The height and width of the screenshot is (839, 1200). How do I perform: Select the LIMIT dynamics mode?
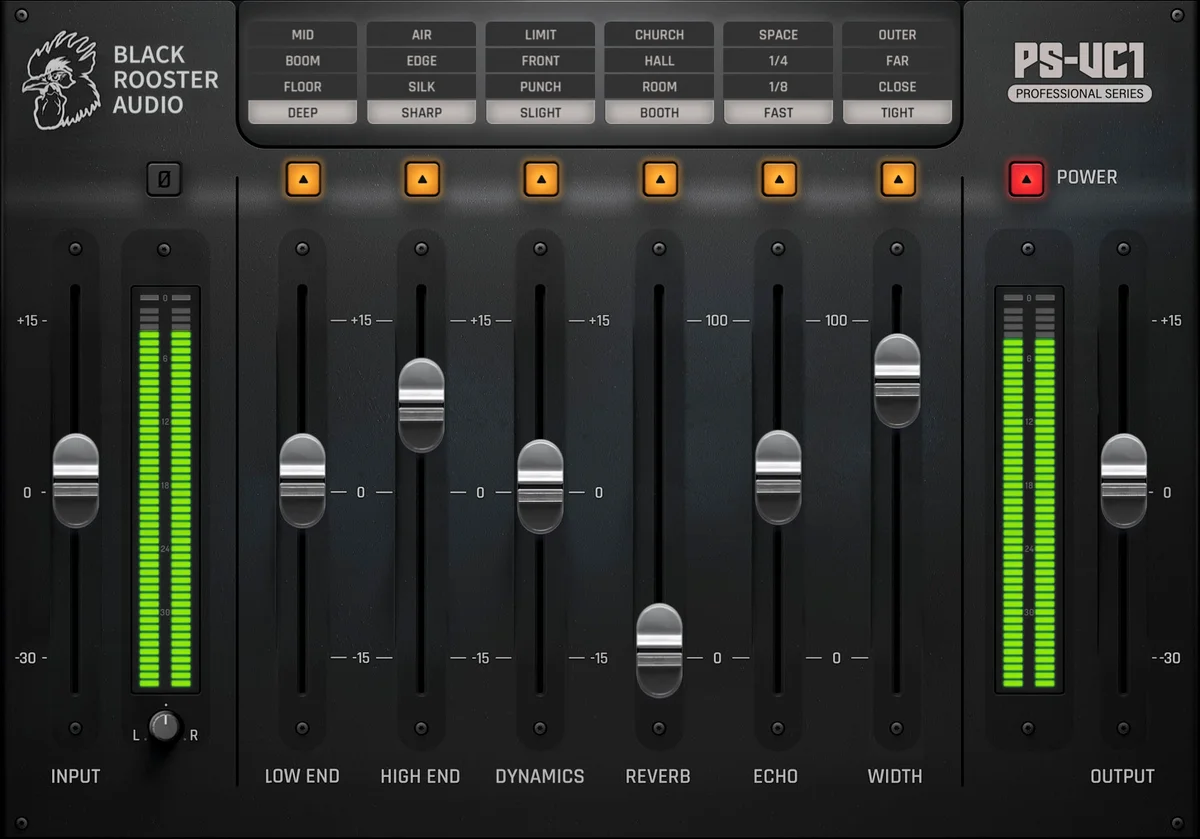tap(540, 34)
